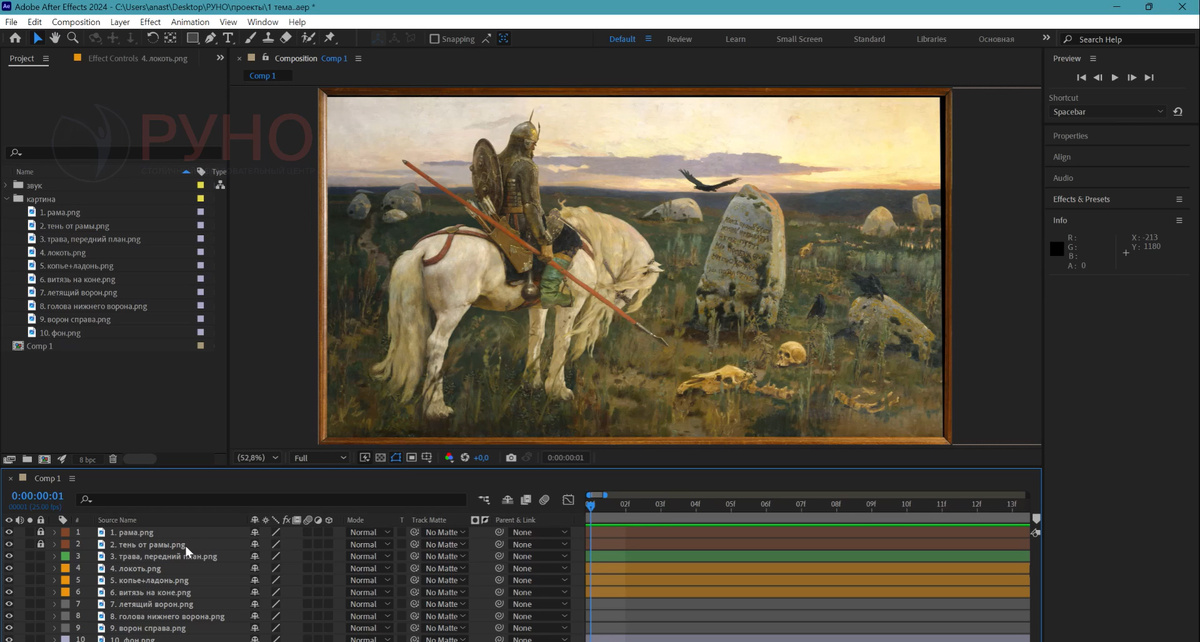Select the Hand tool

[55, 38]
